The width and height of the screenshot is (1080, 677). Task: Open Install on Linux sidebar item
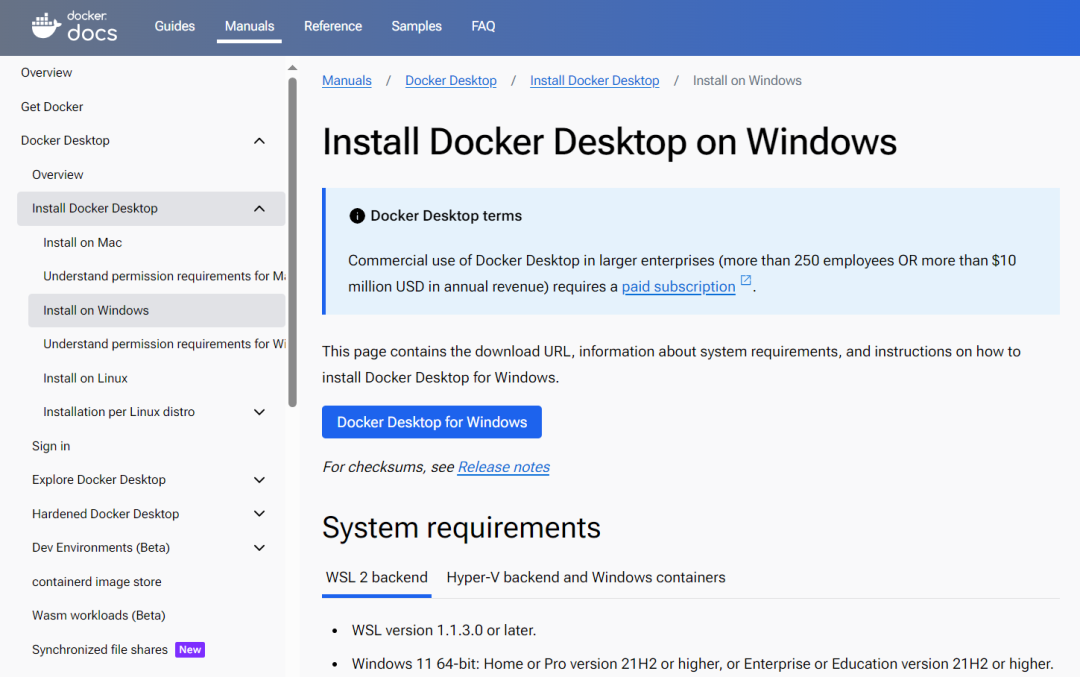[85, 378]
